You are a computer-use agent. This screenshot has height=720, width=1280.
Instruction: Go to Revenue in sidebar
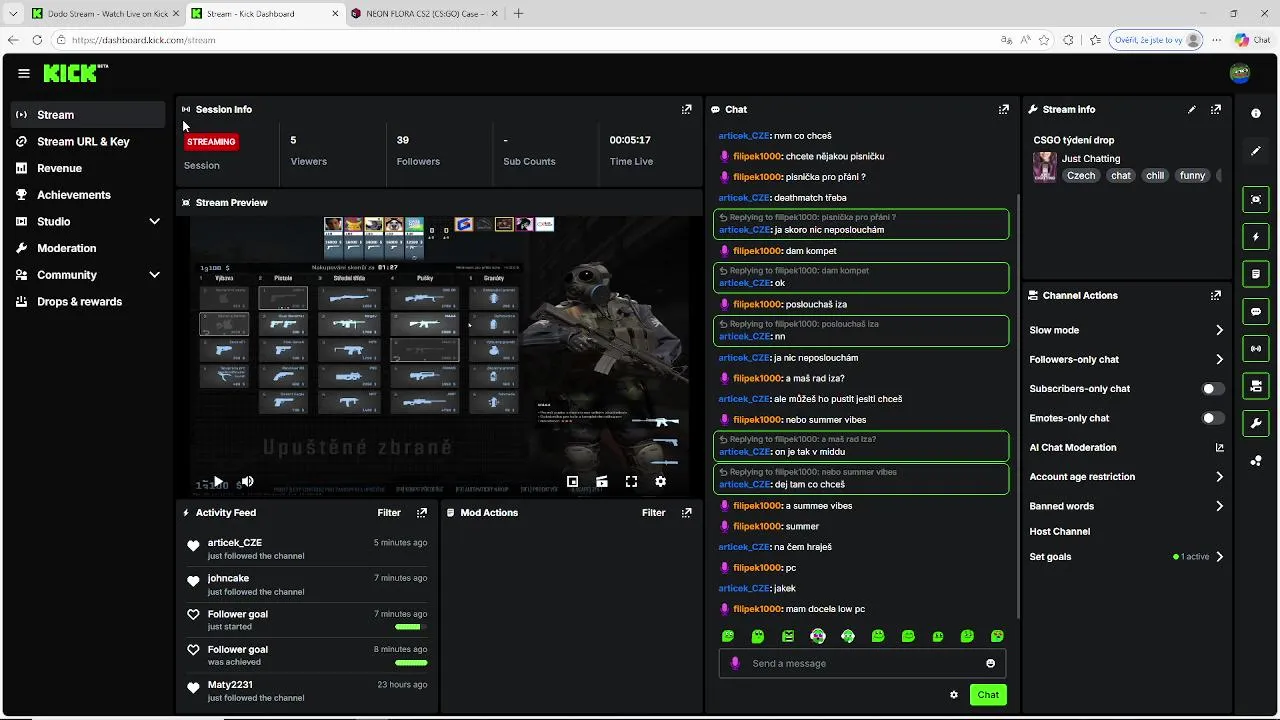click(88, 168)
